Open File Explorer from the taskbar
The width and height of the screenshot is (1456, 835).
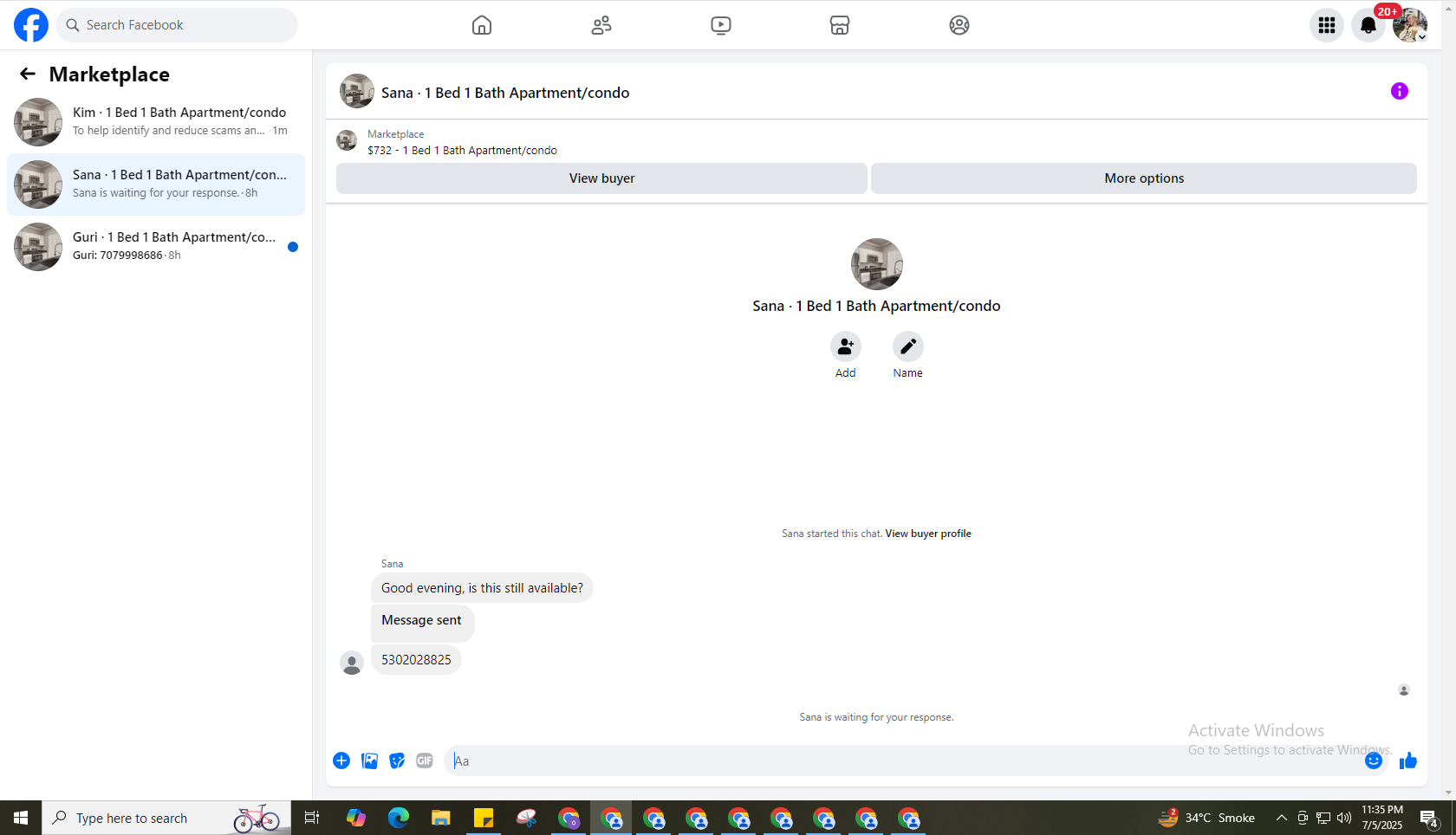pos(441,818)
